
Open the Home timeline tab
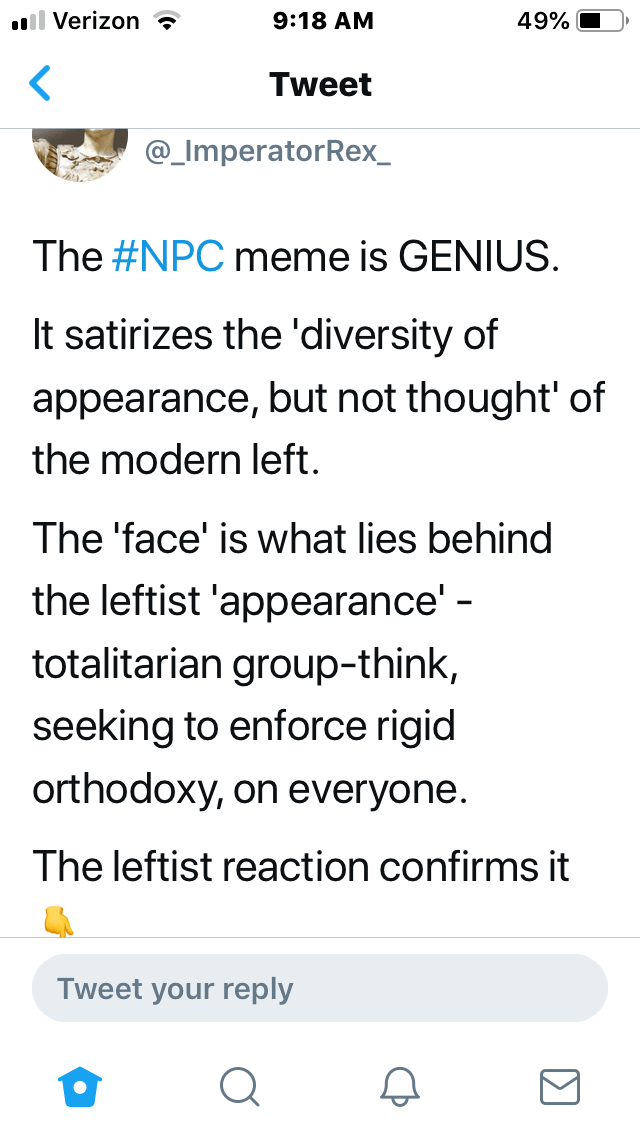coord(81,1085)
